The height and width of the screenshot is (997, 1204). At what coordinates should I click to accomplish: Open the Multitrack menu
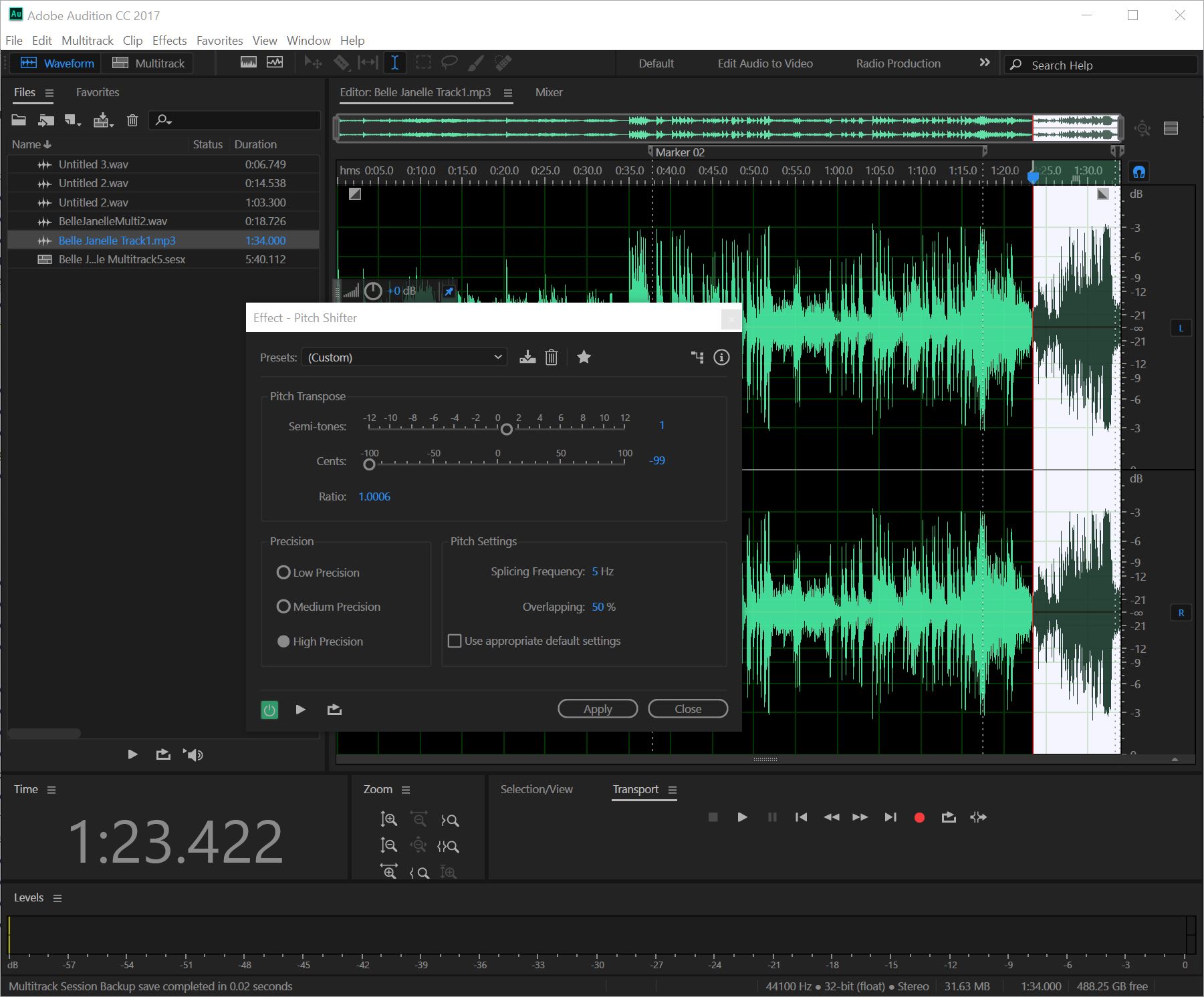point(88,41)
